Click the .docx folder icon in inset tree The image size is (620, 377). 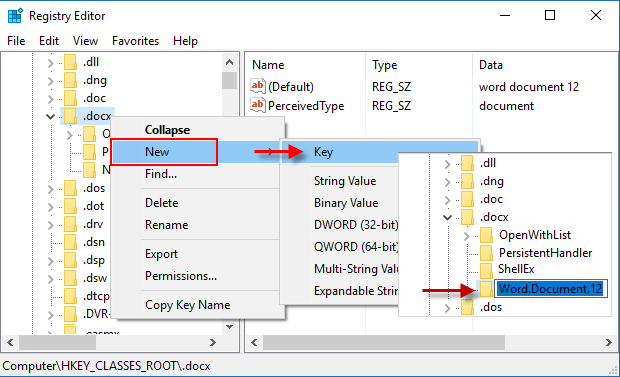tap(467, 217)
